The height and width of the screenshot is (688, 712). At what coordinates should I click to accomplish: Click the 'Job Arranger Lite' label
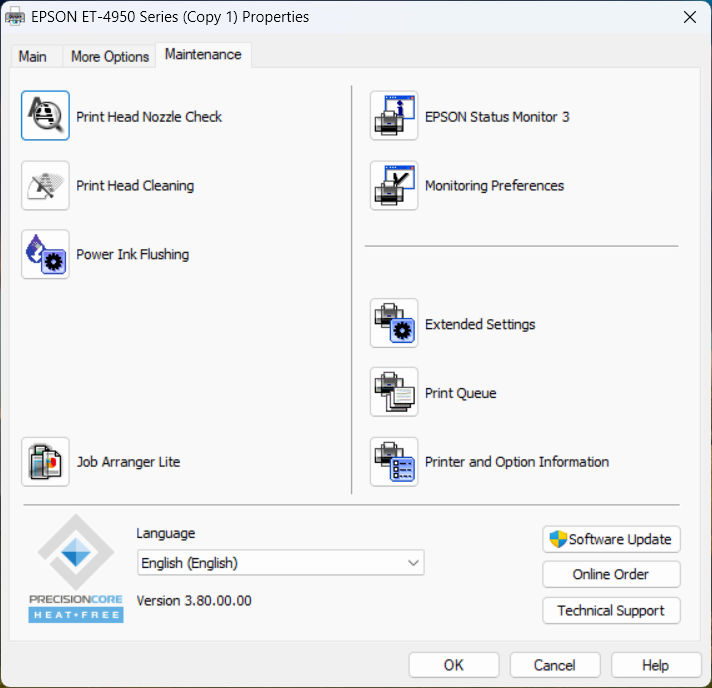tap(129, 462)
